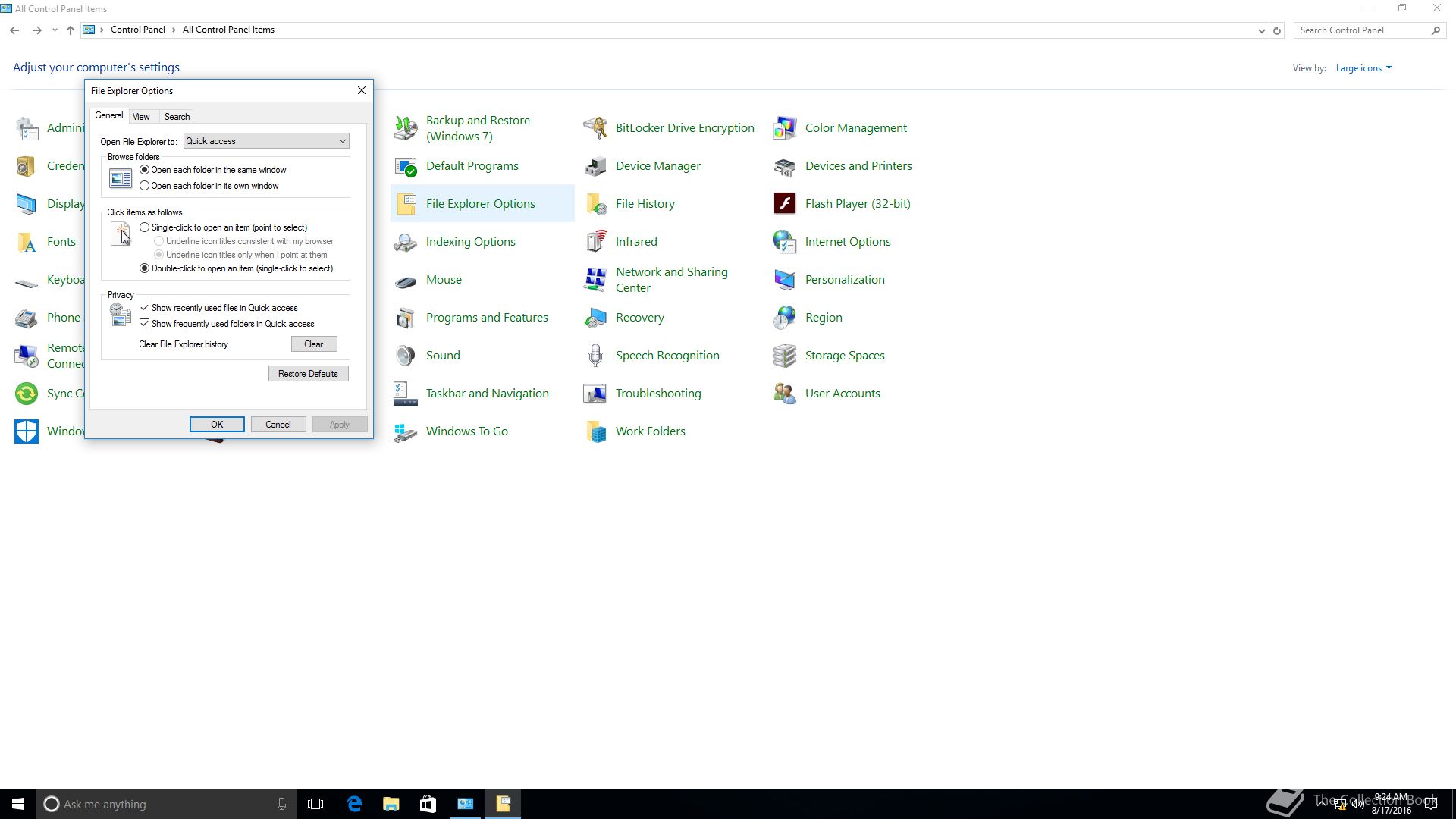Switch to the View tab
The height and width of the screenshot is (819, 1456).
(141, 117)
